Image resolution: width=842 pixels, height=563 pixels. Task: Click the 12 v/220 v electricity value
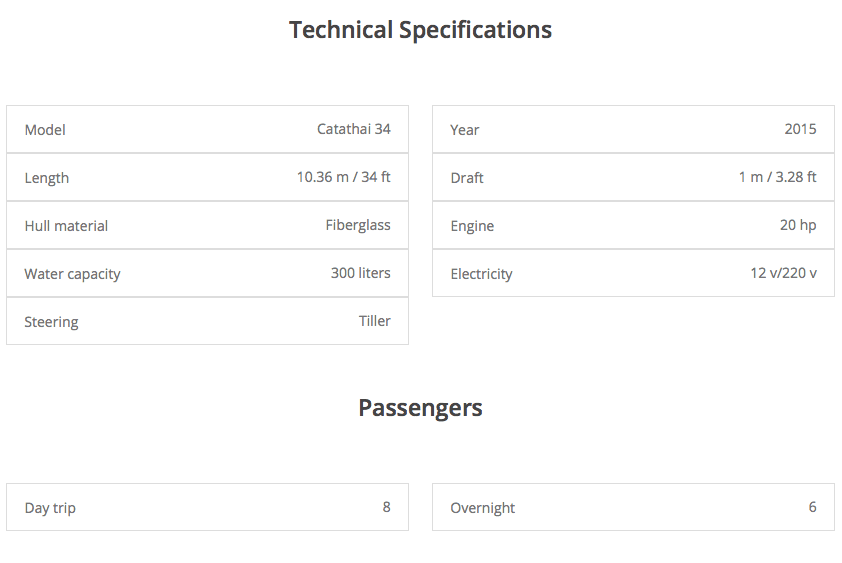click(x=783, y=273)
